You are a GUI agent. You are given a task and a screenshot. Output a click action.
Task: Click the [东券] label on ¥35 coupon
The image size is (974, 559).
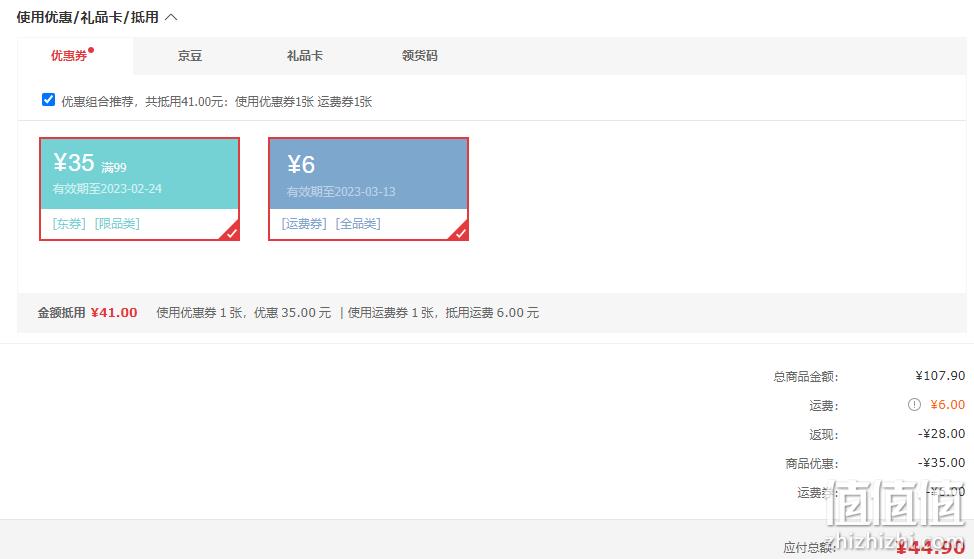click(x=69, y=224)
